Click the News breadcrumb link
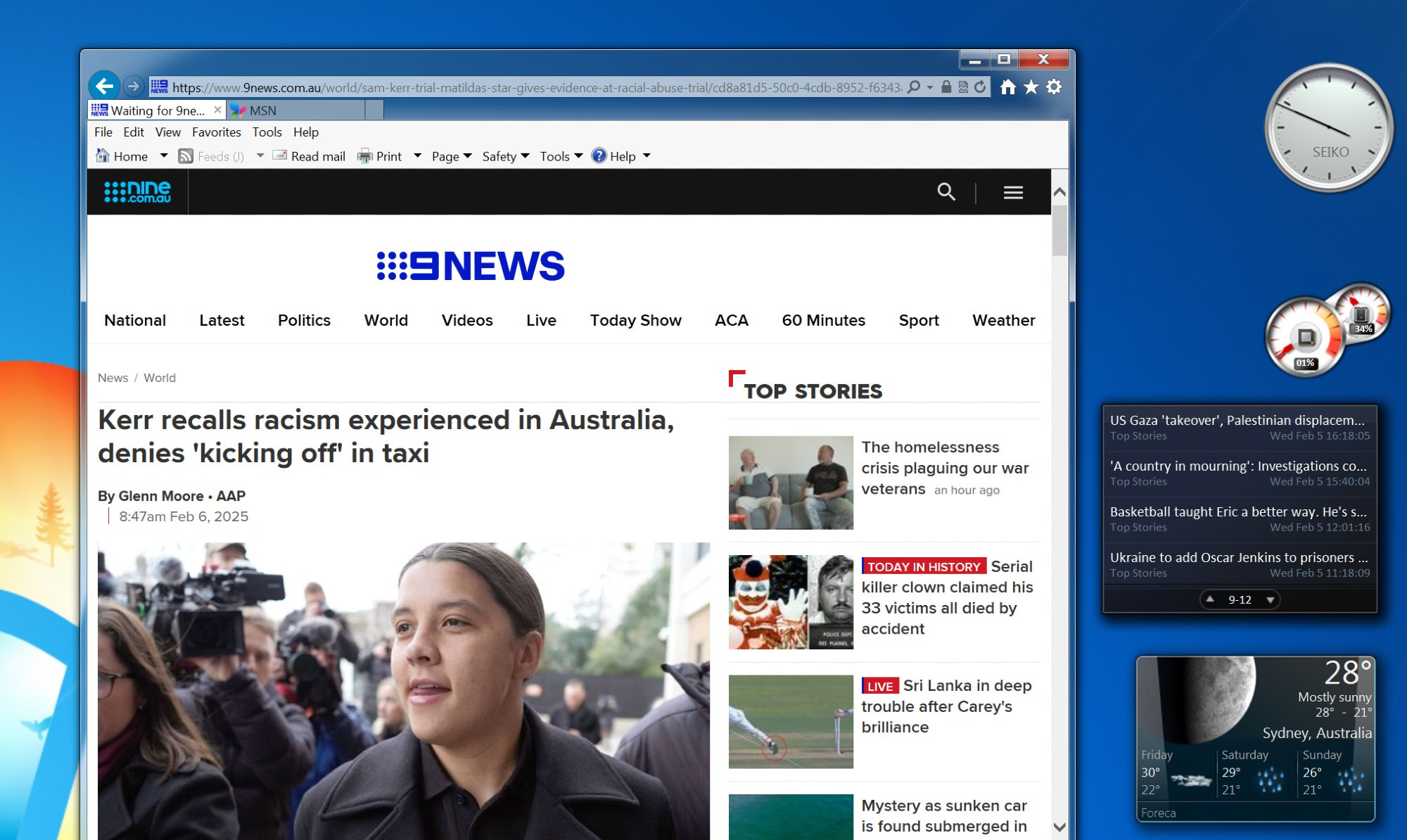The image size is (1407, 840). [x=113, y=378]
